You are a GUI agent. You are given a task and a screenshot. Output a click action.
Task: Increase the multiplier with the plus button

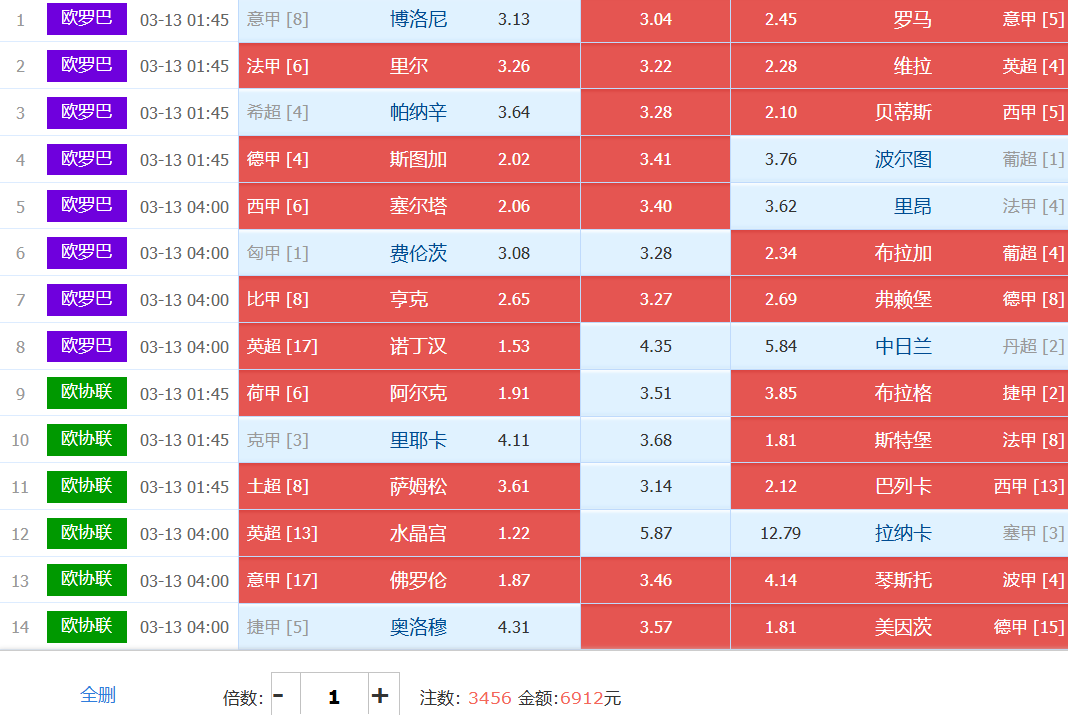[x=380, y=696]
